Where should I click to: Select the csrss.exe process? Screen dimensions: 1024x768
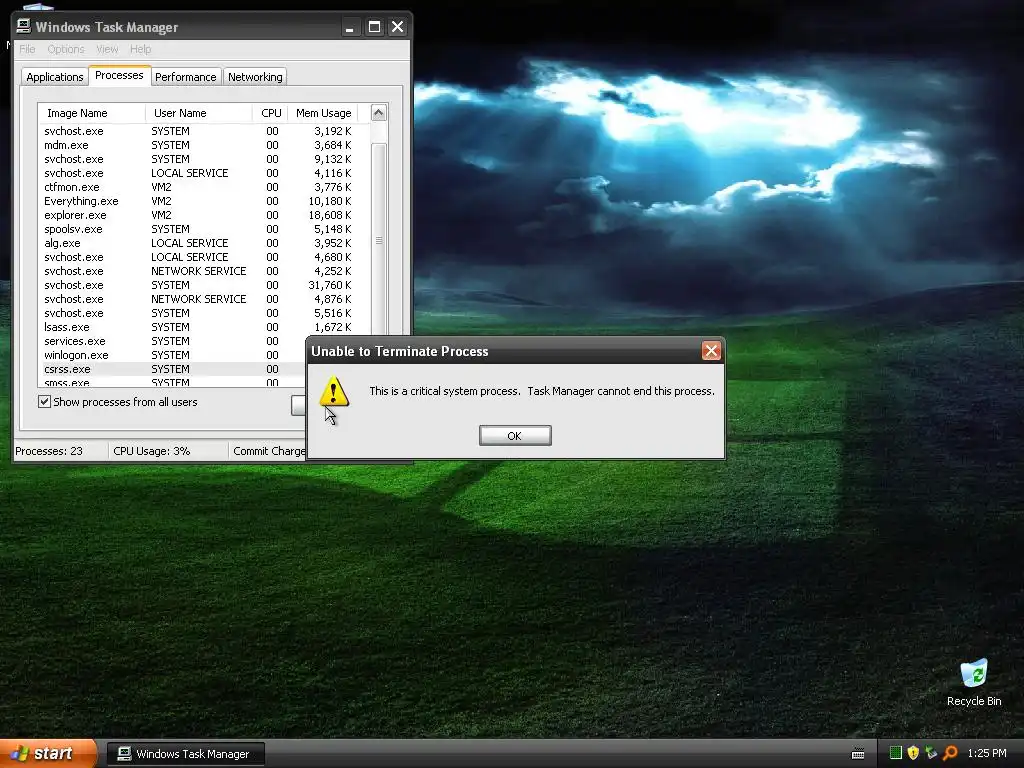pos(173,369)
